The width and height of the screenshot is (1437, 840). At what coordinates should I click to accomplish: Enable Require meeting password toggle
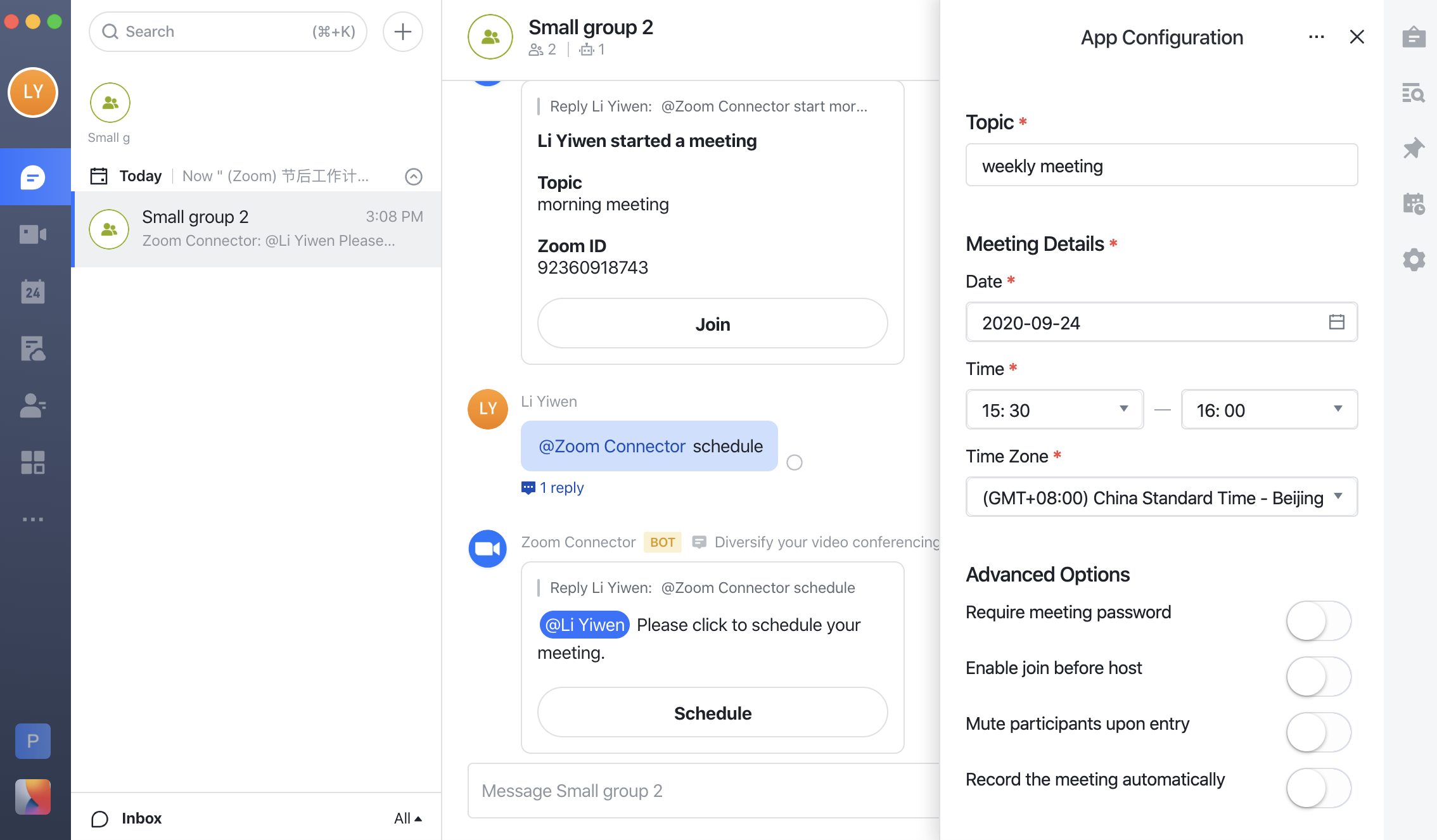(1319, 621)
